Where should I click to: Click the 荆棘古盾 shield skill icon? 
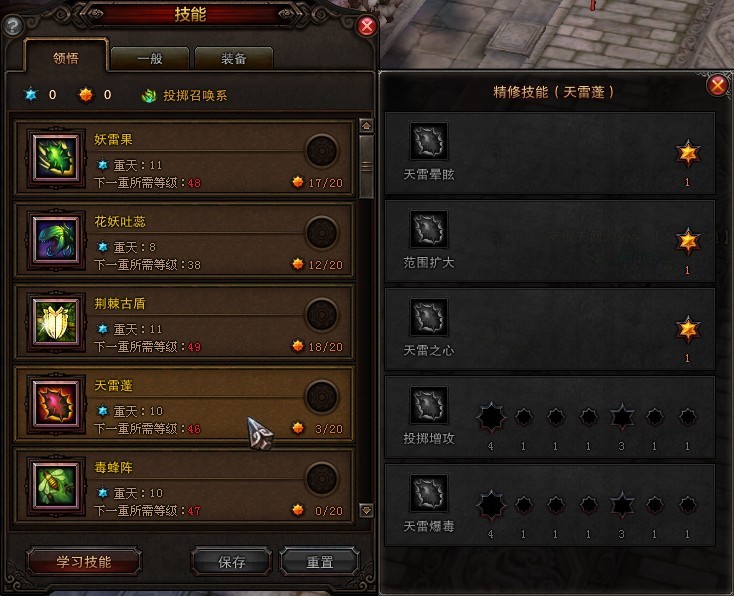click(x=56, y=322)
